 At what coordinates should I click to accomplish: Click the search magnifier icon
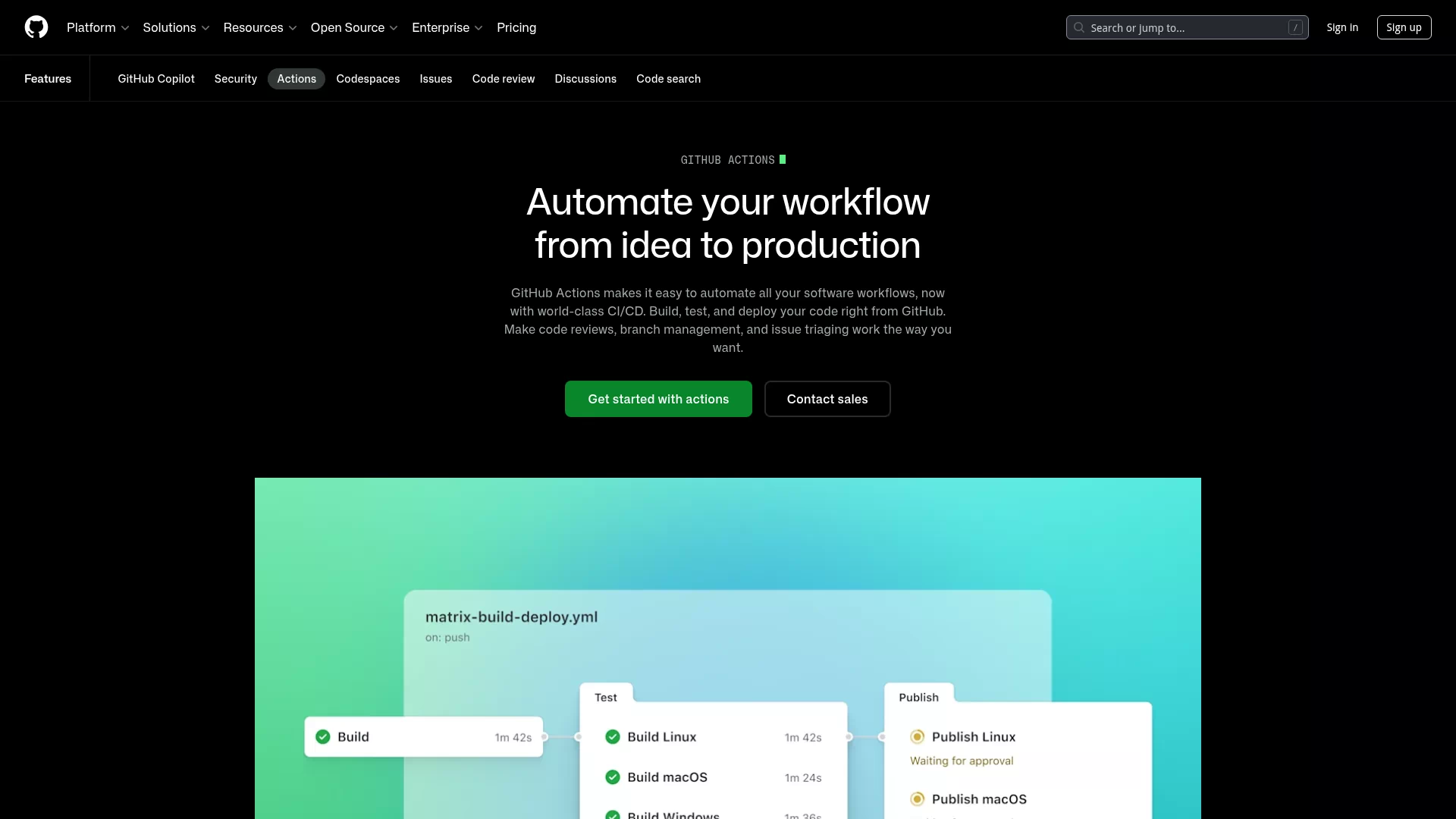[1079, 27]
